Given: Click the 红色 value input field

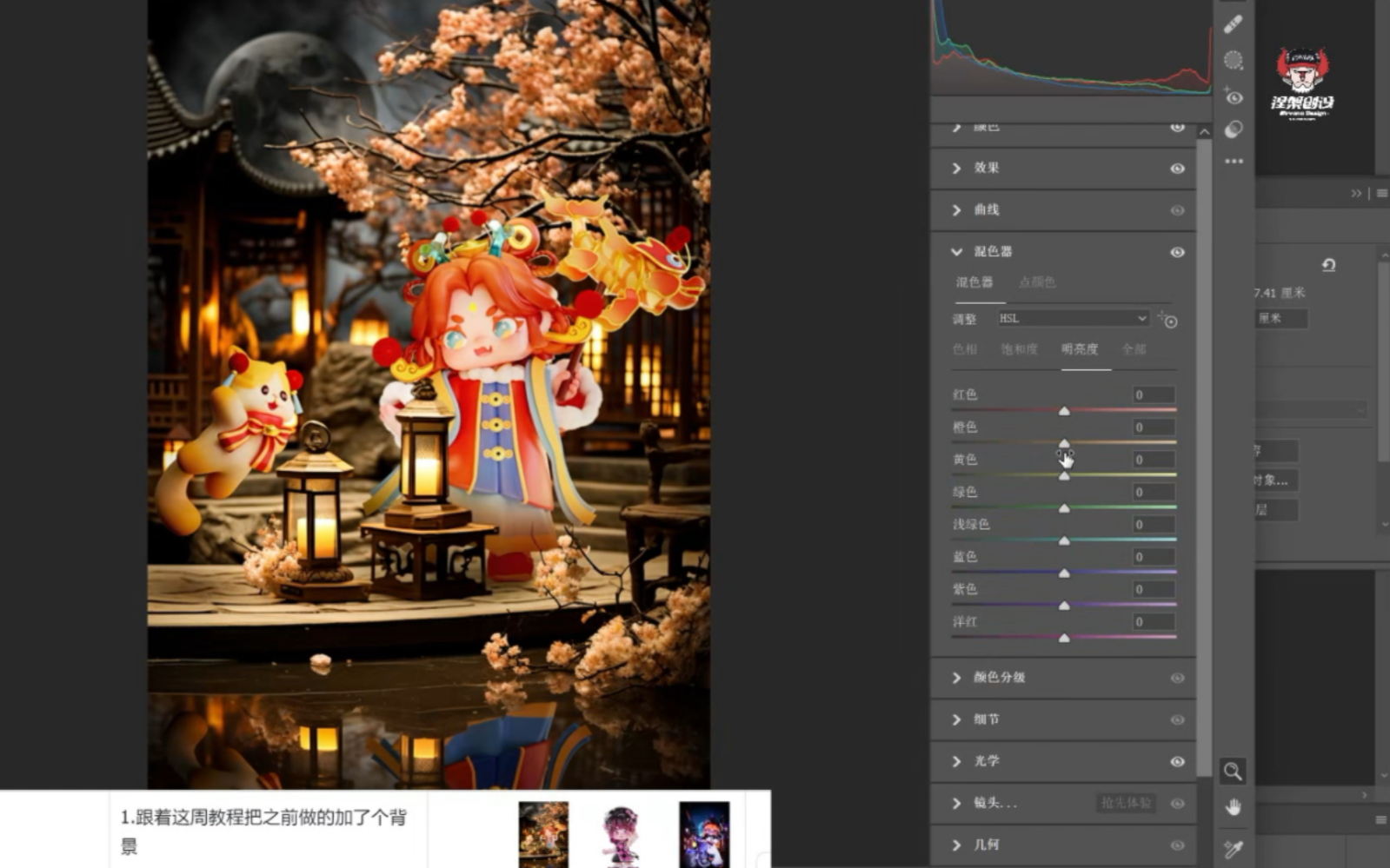Looking at the screenshot, I should (x=1154, y=394).
